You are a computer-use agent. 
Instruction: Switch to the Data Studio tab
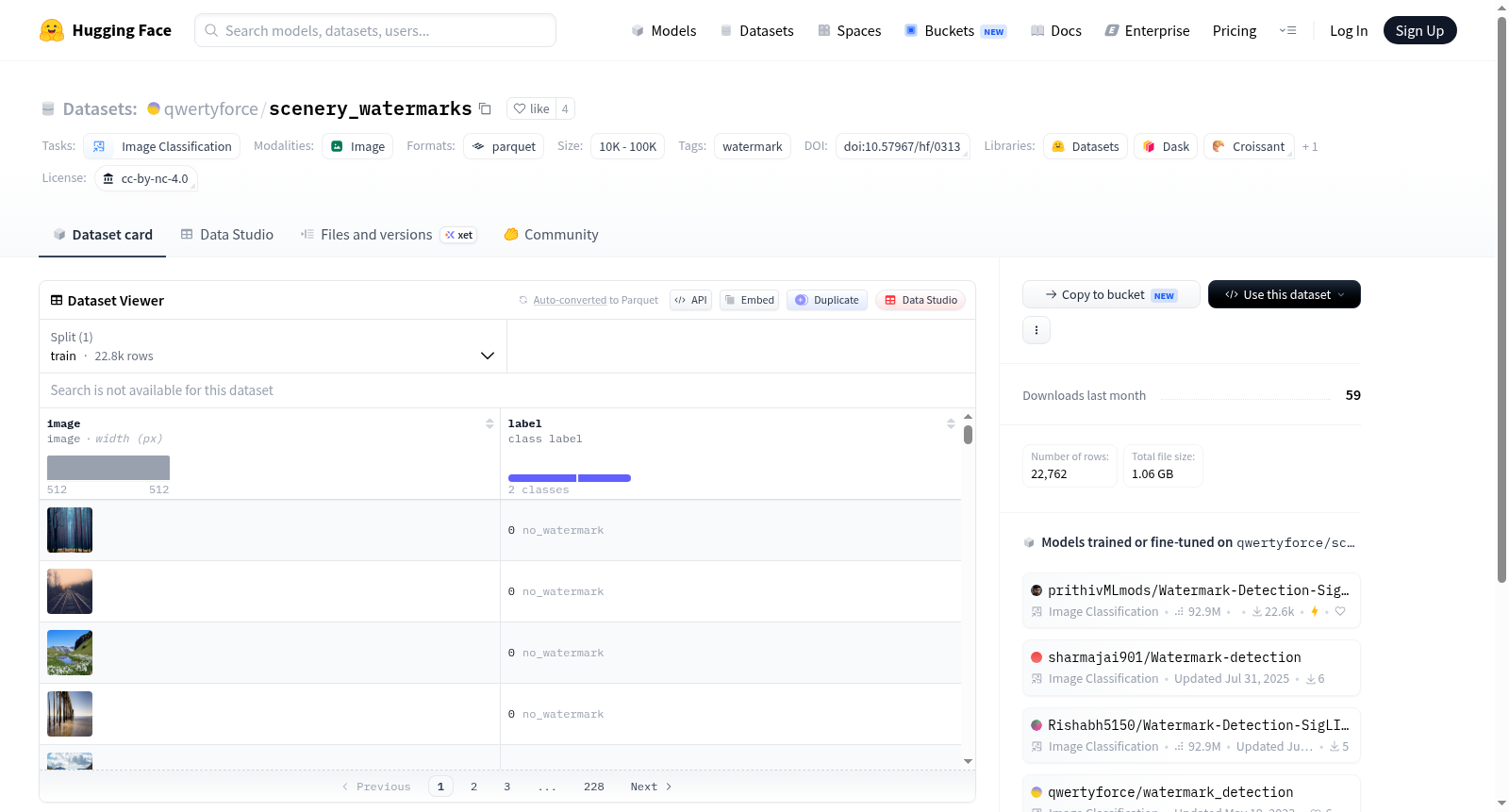click(227, 234)
